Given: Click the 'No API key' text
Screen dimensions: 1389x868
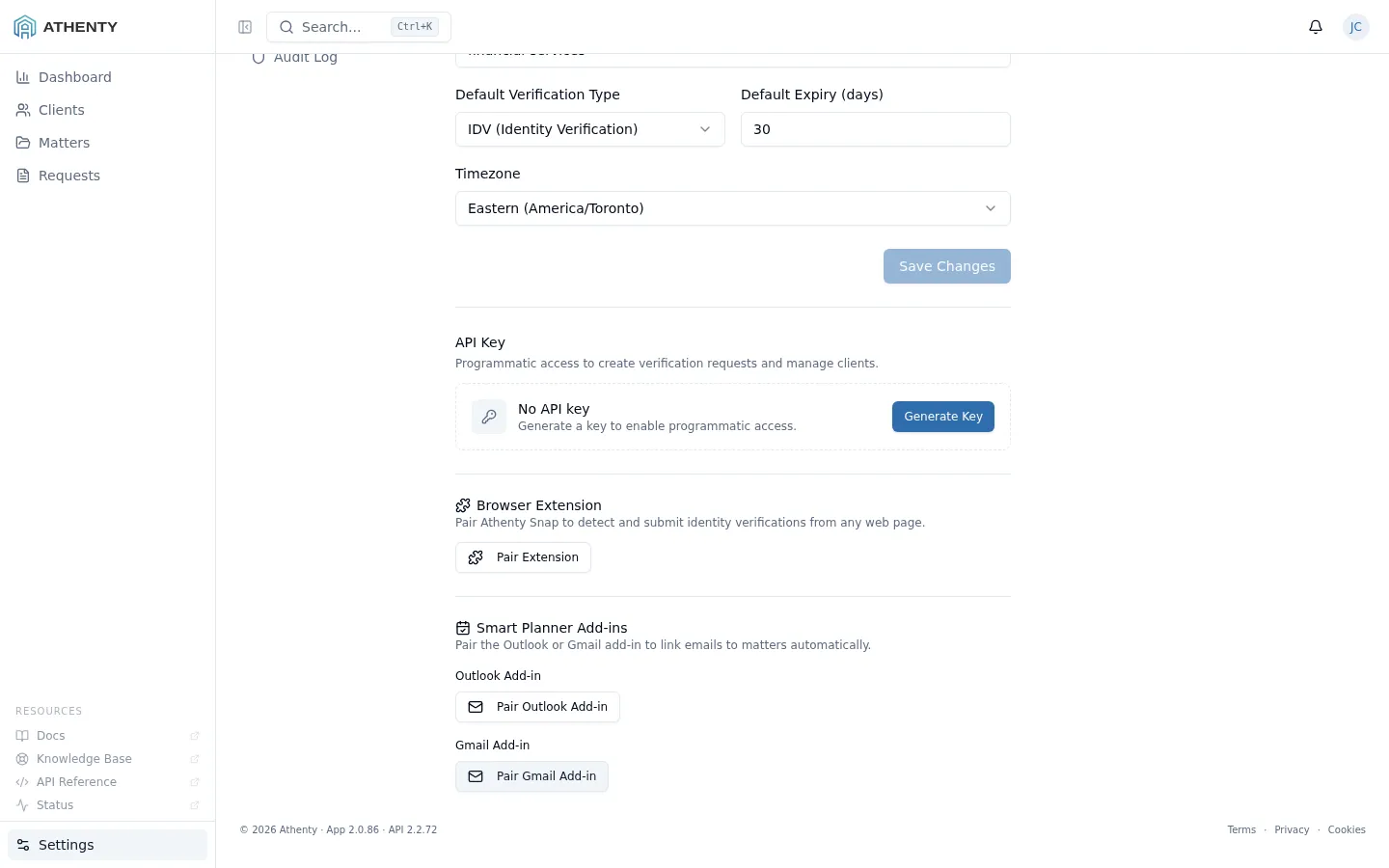Looking at the screenshot, I should (x=554, y=409).
